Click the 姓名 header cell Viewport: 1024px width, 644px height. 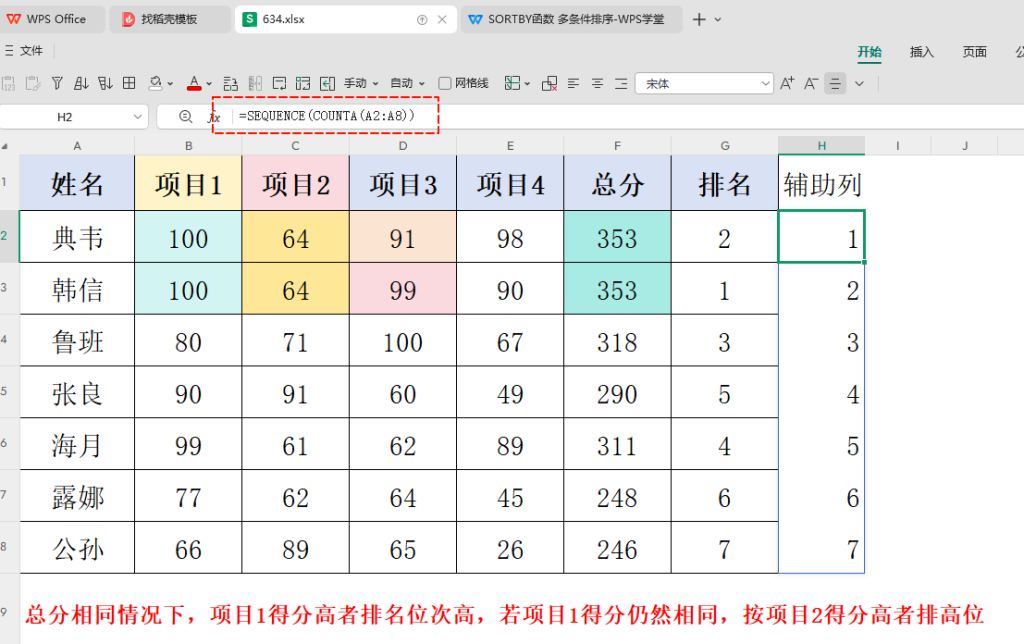(x=77, y=184)
